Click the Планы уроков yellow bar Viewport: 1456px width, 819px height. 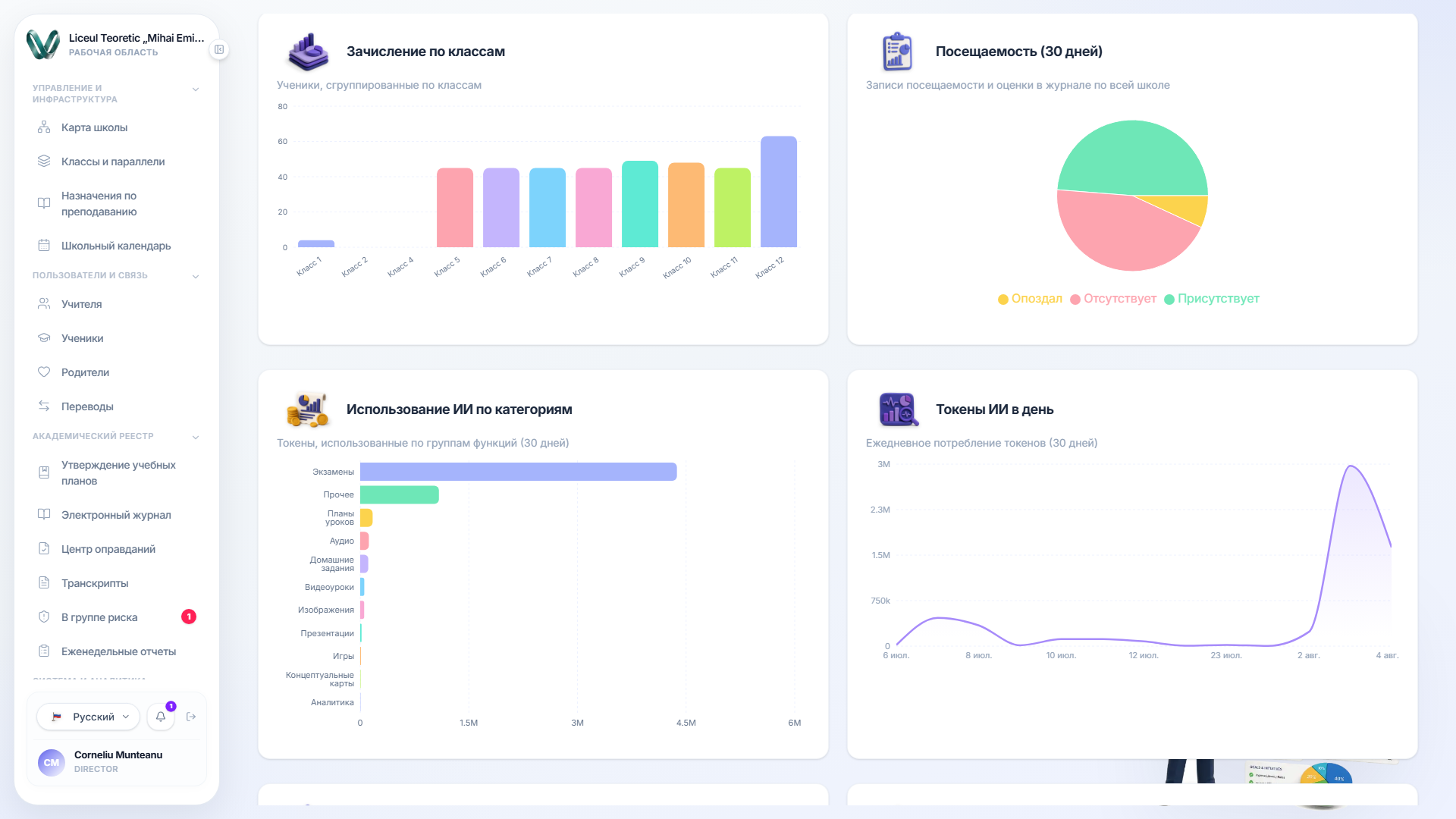click(x=366, y=518)
